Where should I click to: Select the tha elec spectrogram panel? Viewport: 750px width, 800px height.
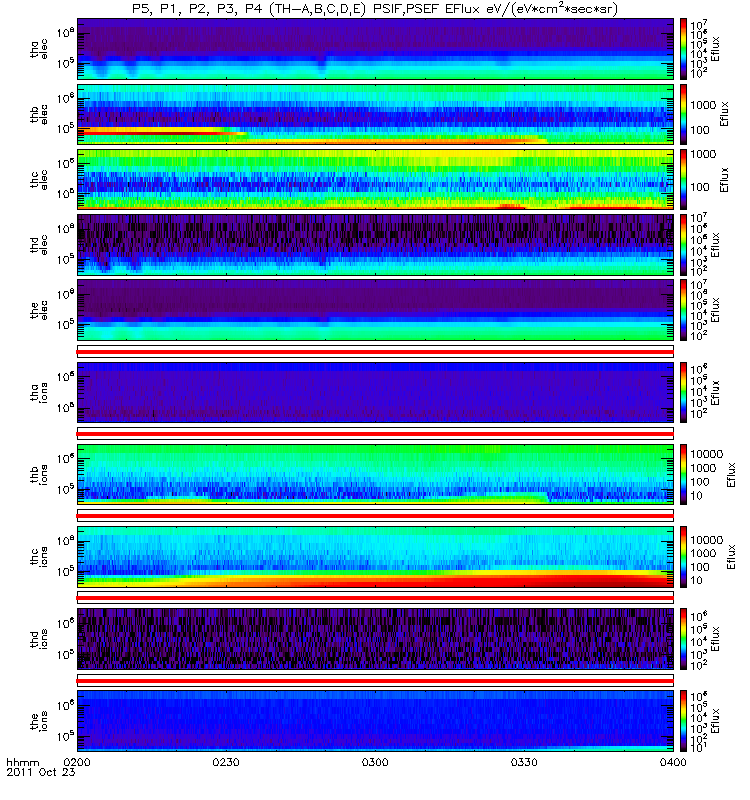(375, 48)
